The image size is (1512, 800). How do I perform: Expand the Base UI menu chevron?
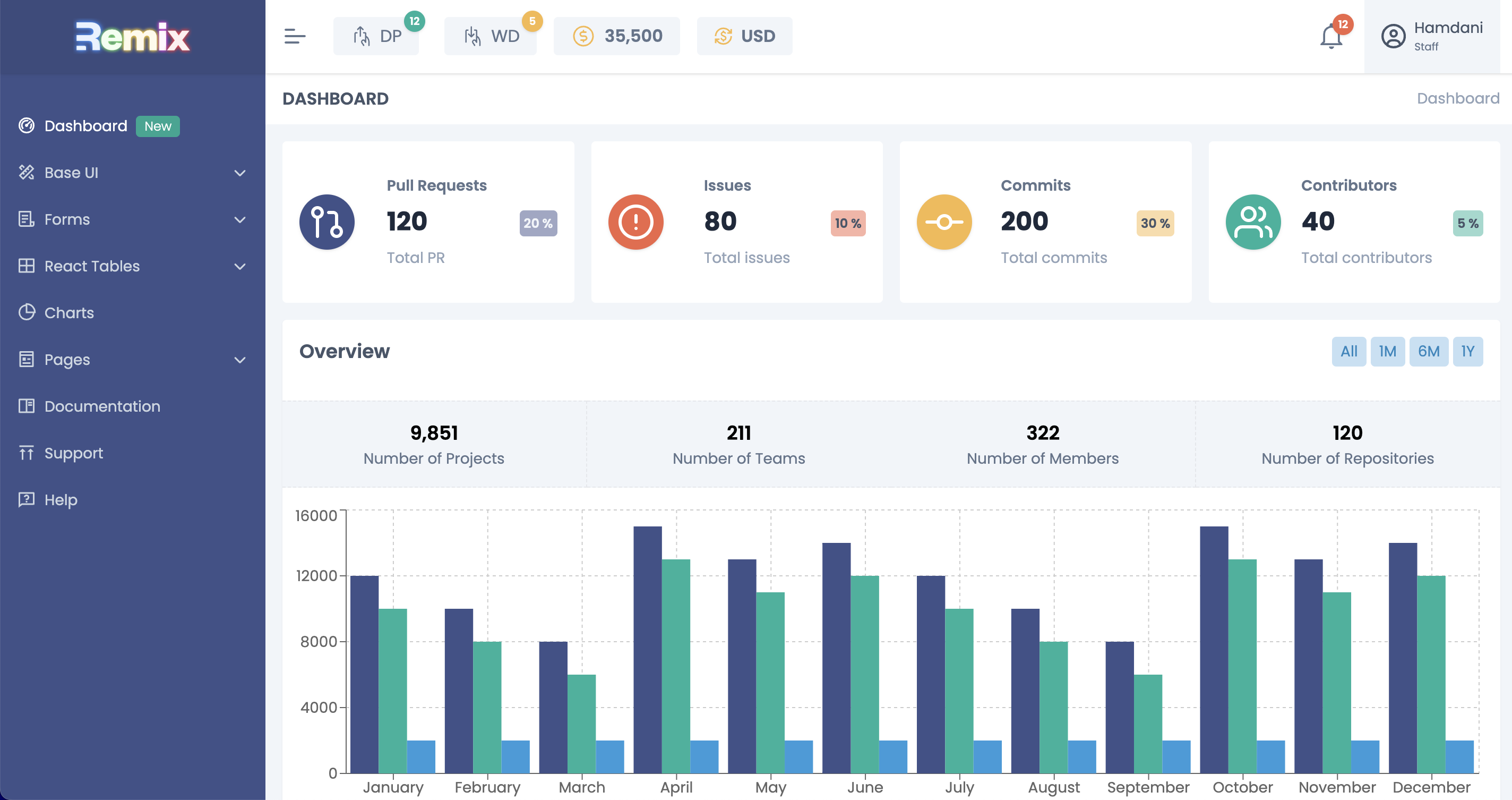point(239,173)
